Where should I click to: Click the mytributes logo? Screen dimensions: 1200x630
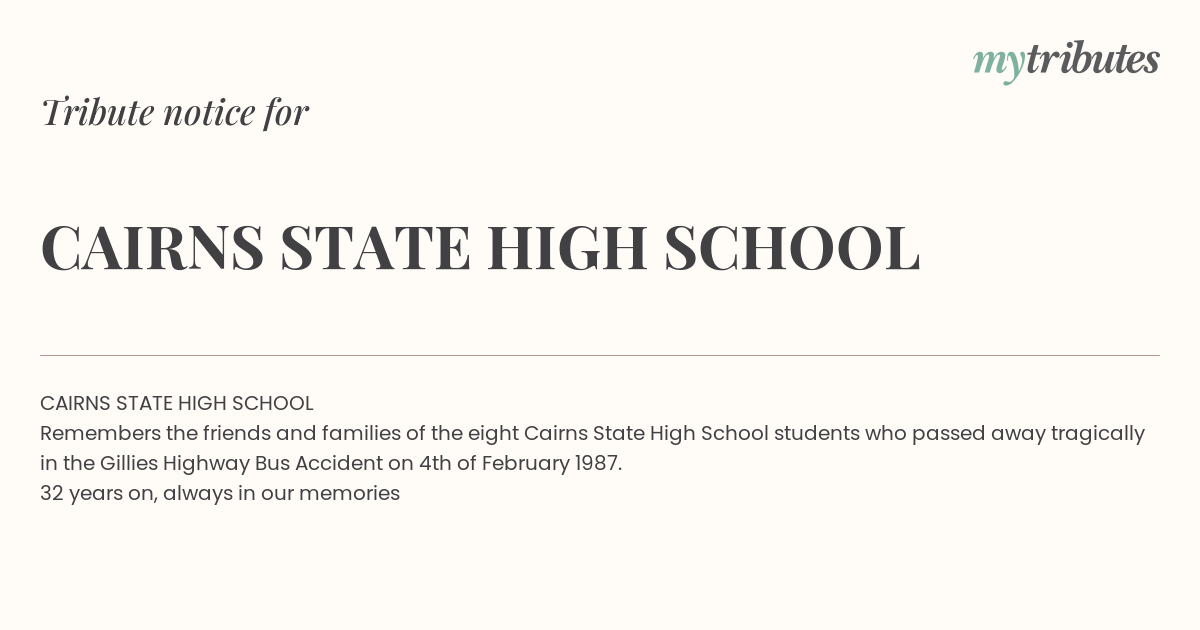click(x=1066, y=62)
